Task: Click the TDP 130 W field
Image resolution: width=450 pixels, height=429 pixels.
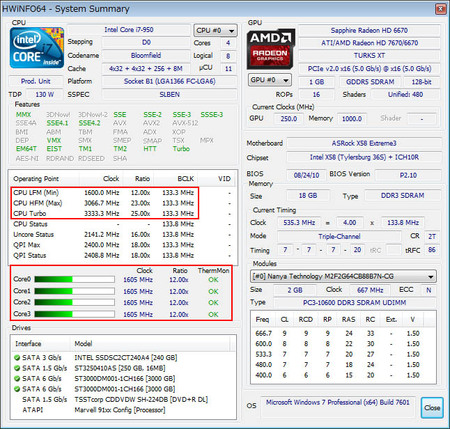Action: (x=44, y=95)
